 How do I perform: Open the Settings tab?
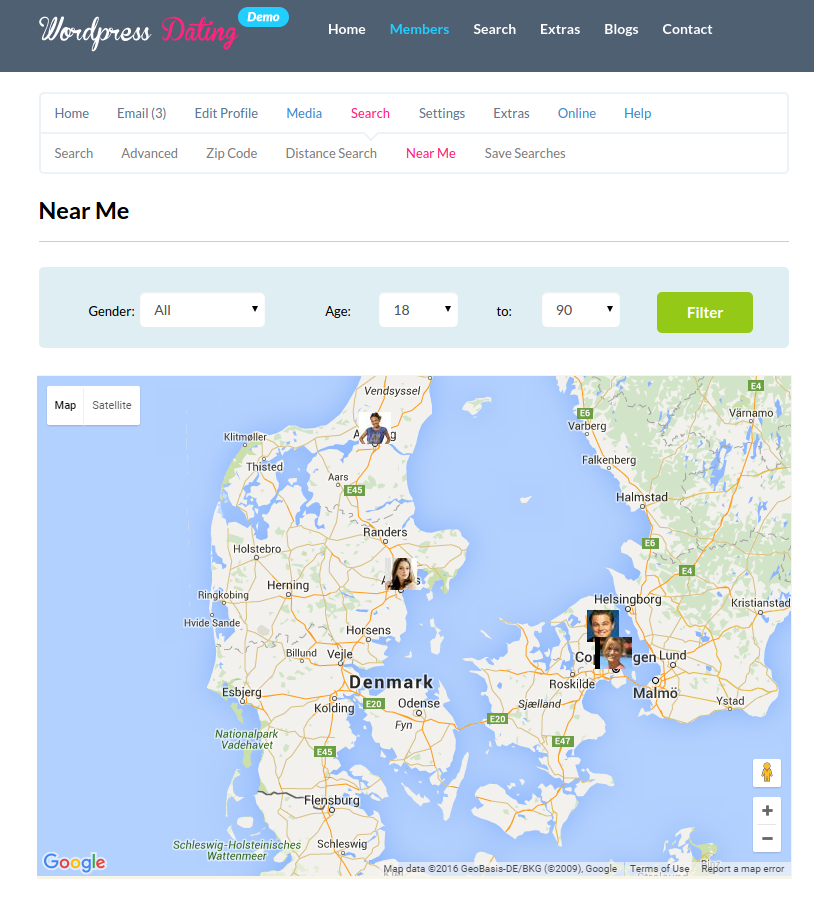coord(442,113)
